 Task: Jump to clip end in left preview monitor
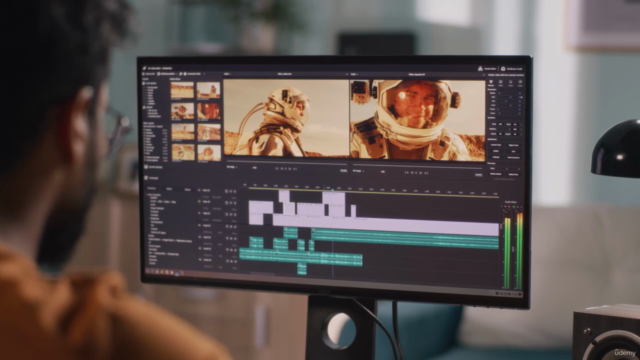tap(295, 169)
